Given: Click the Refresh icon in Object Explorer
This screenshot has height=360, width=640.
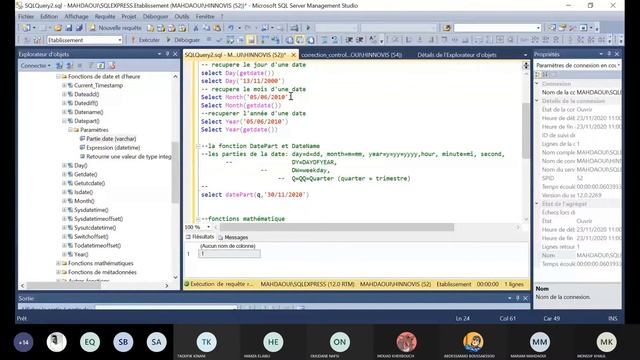Looking at the screenshot, I should [101, 65].
